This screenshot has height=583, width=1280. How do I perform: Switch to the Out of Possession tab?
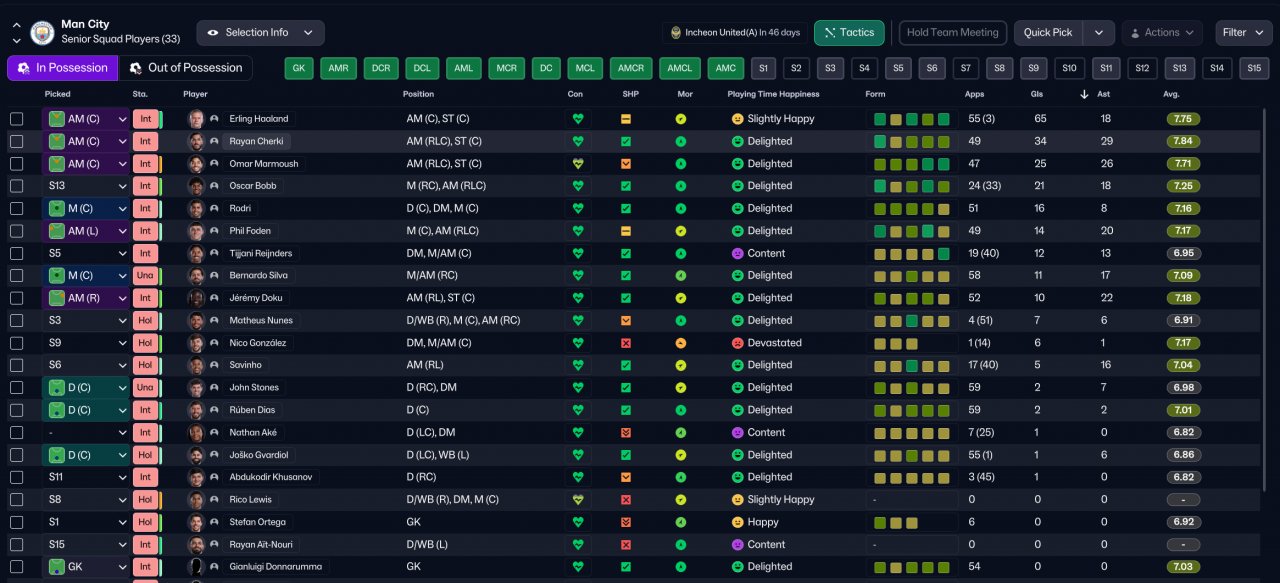tap(186, 68)
